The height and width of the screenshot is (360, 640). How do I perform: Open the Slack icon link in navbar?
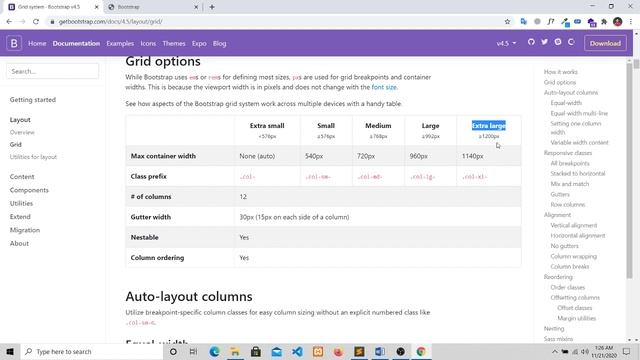558,42
